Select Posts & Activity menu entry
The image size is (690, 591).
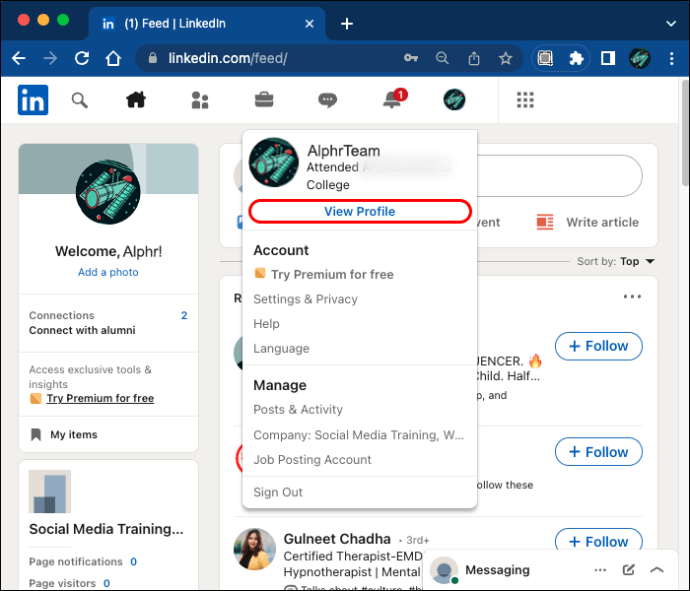coord(298,409)
